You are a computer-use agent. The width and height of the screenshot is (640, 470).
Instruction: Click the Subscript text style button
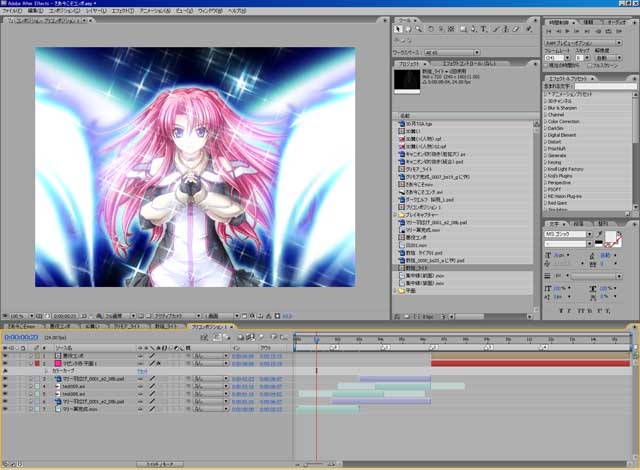click(608, 311)
